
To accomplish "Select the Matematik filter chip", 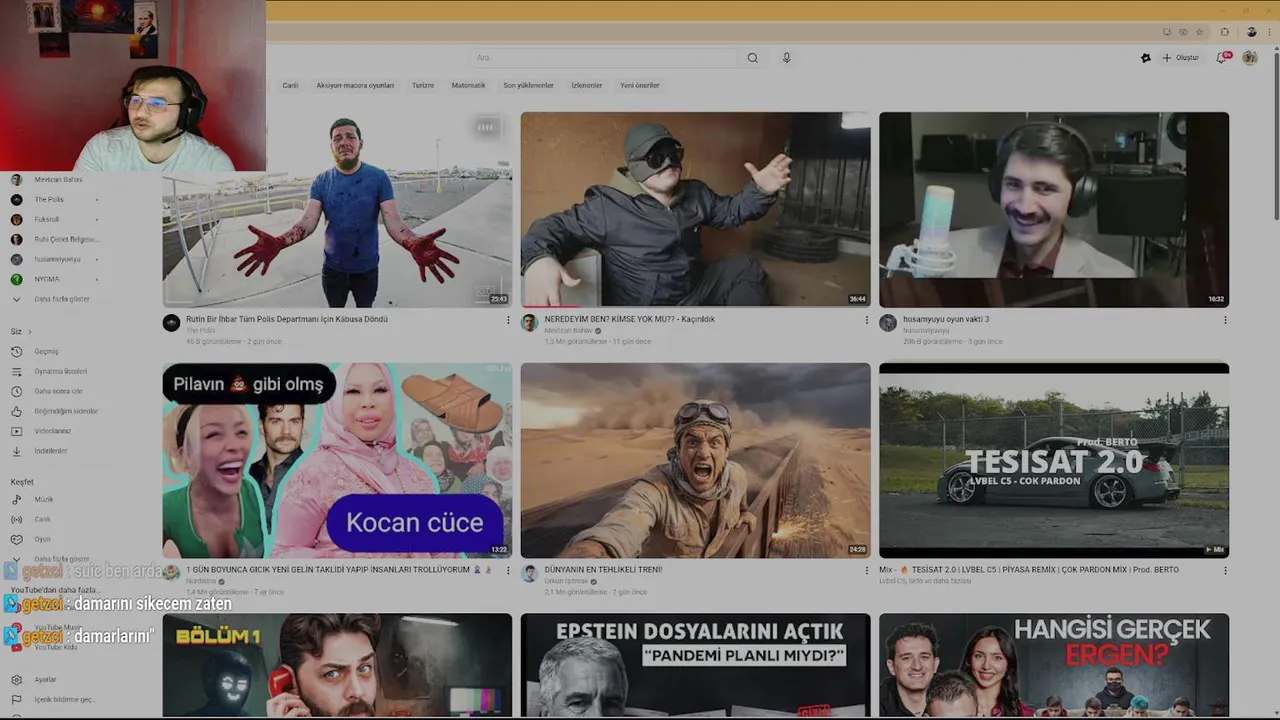I will [468, 85].
